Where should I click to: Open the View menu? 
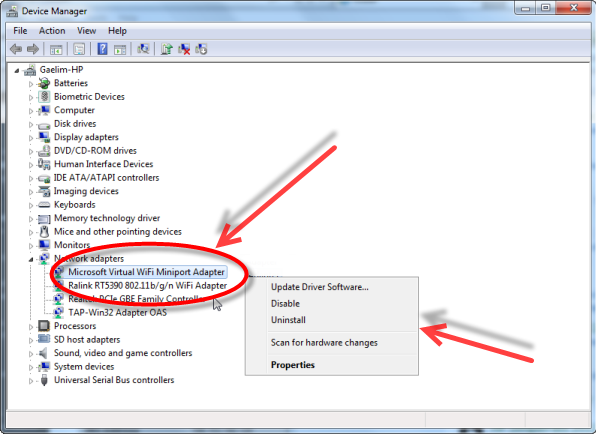click(x=86, y=31)
